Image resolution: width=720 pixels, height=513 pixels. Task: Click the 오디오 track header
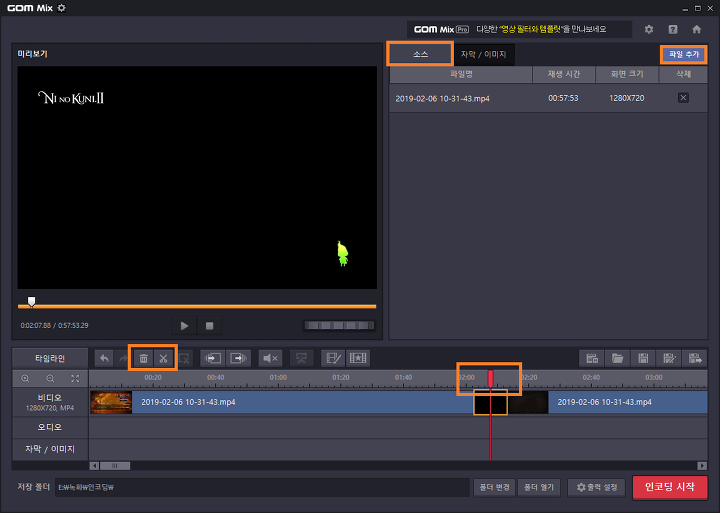[50, 427]
